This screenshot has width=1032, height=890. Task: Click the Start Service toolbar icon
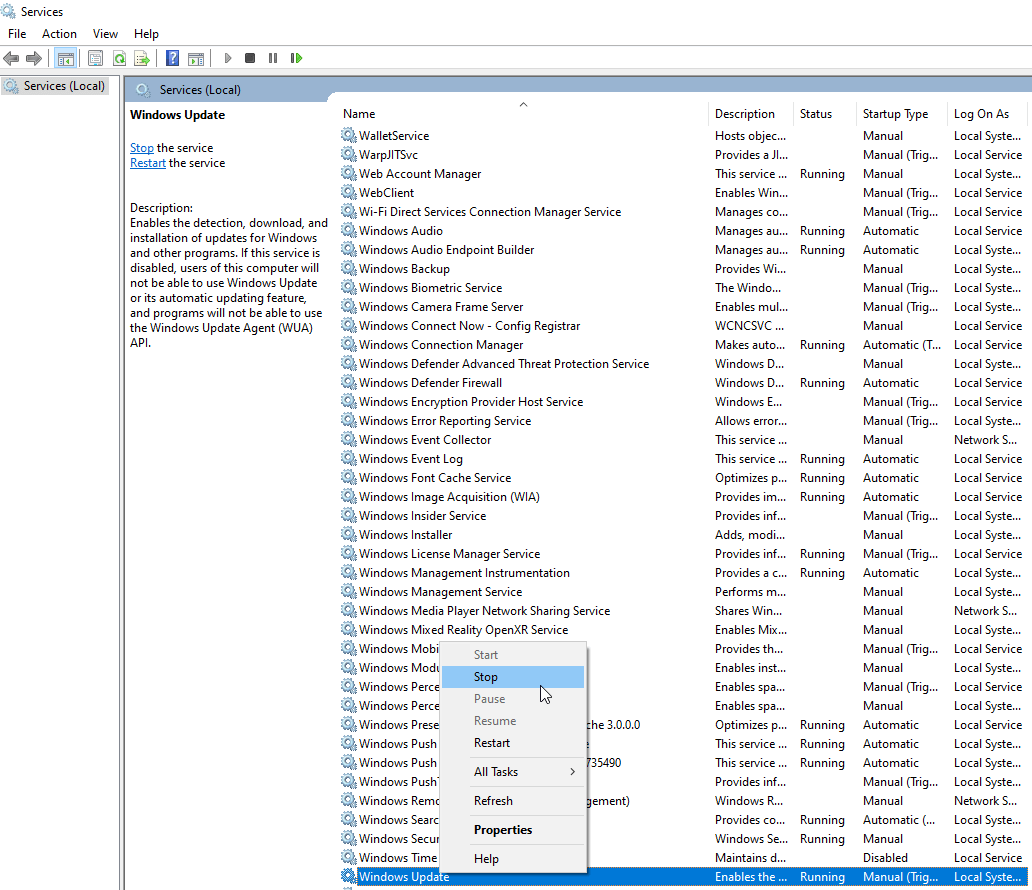pos(228,58)
